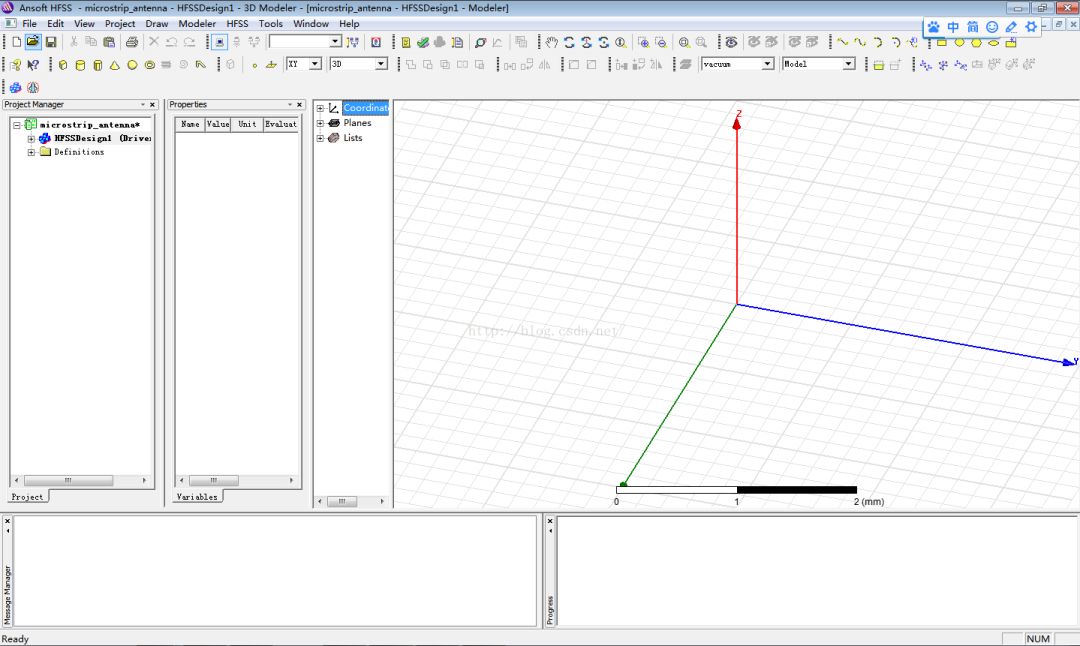Image resolution: width=1080 pixels, height=646 pixels.
Task: Click the Value column header
Action: pyautogui.click(x=218, y=124)
